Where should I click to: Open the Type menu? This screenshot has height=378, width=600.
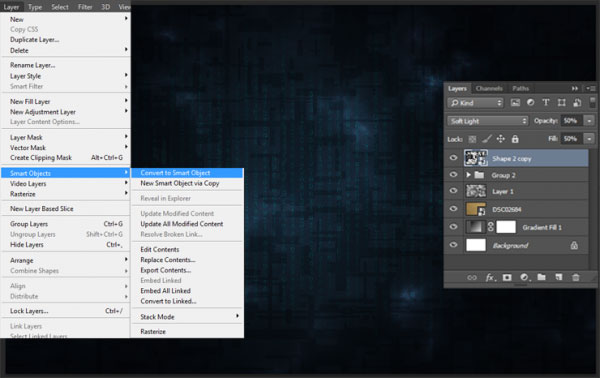pos(35,7)
